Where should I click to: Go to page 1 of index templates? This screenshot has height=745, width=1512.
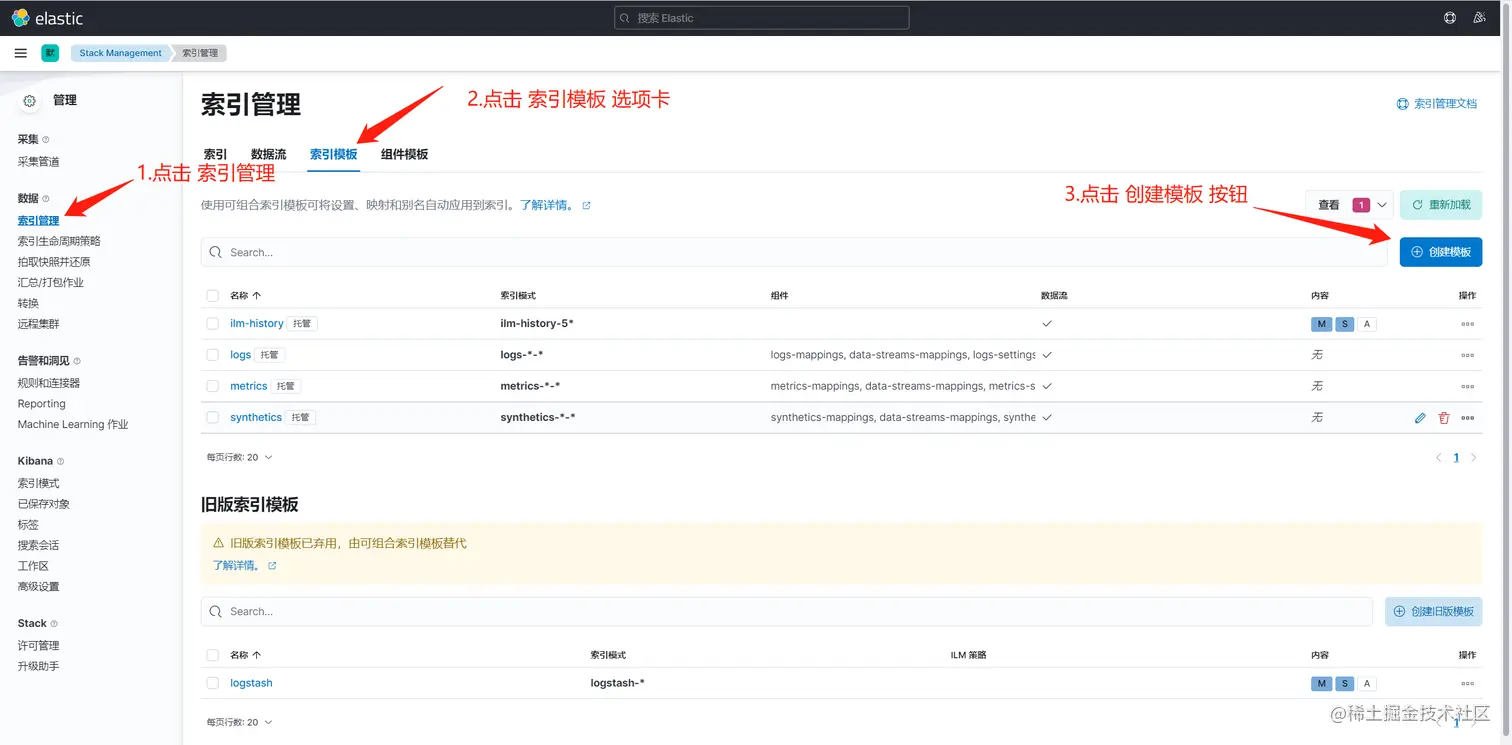1456,458
